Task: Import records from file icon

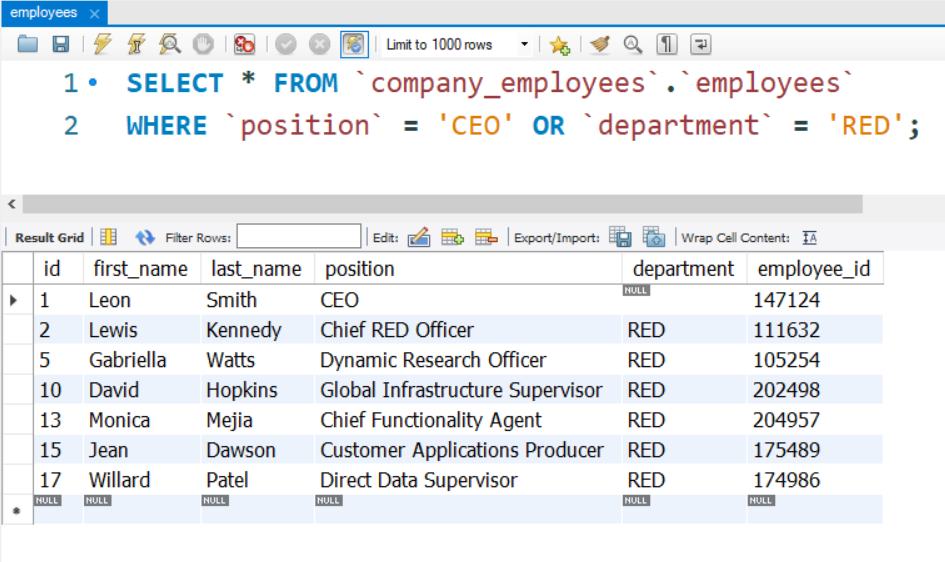Action: 654,237
